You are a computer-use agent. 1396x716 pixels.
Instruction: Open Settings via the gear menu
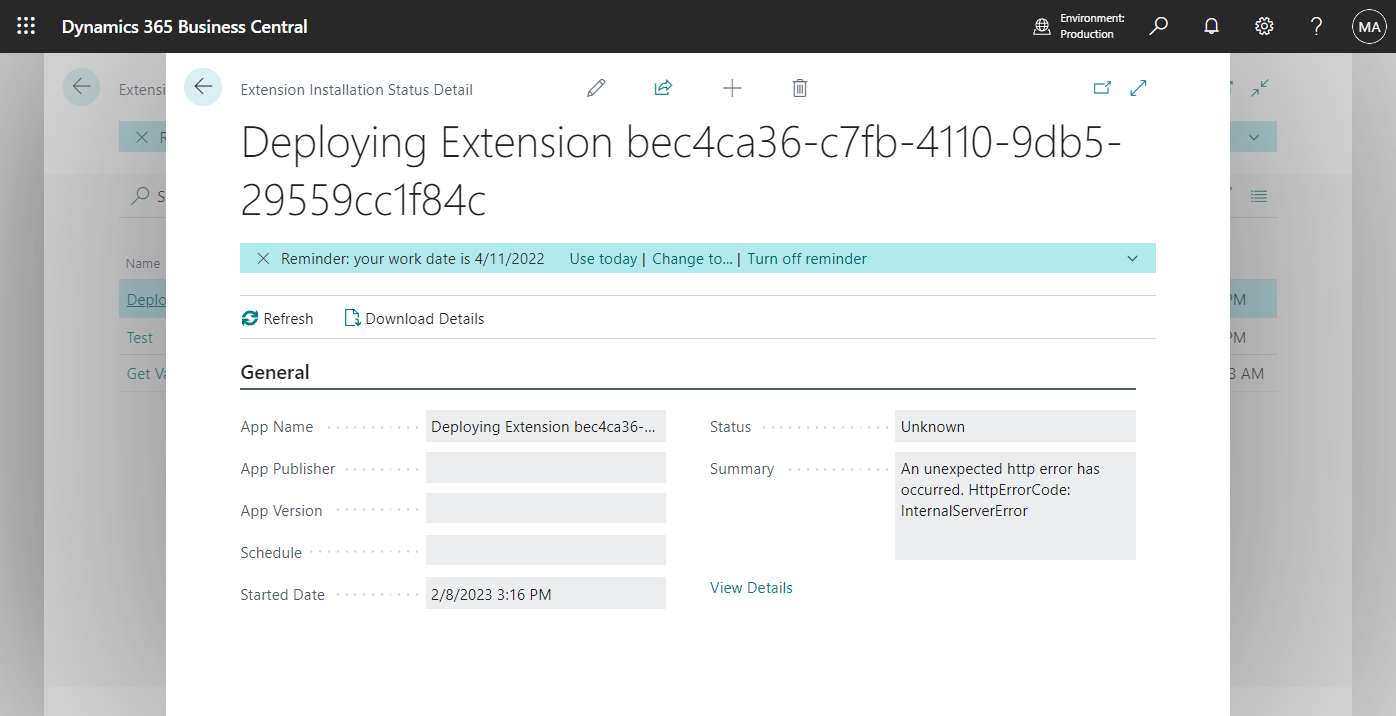pyautogui.click(x=1263, y=26)
